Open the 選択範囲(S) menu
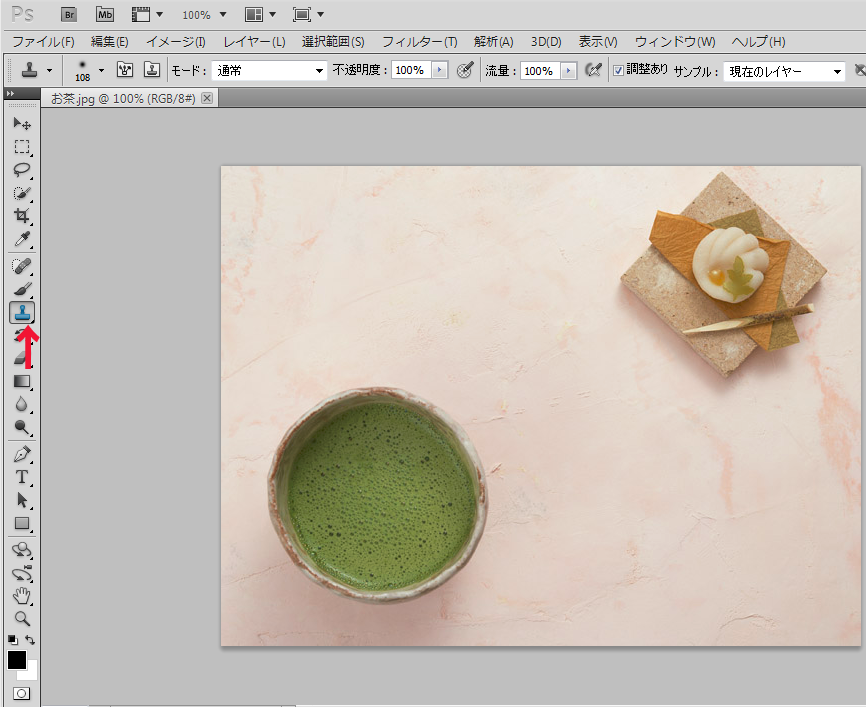 (333, 42)
